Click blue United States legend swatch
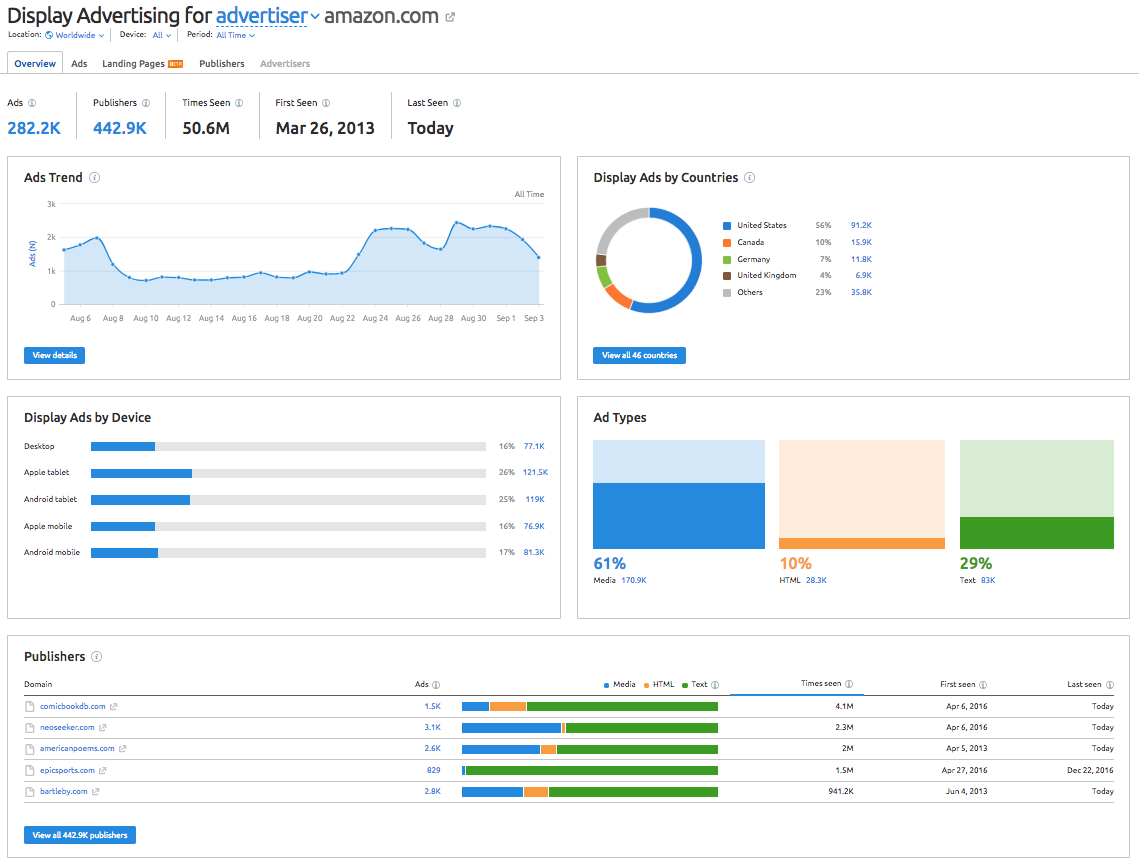 [x=727, y=226]
